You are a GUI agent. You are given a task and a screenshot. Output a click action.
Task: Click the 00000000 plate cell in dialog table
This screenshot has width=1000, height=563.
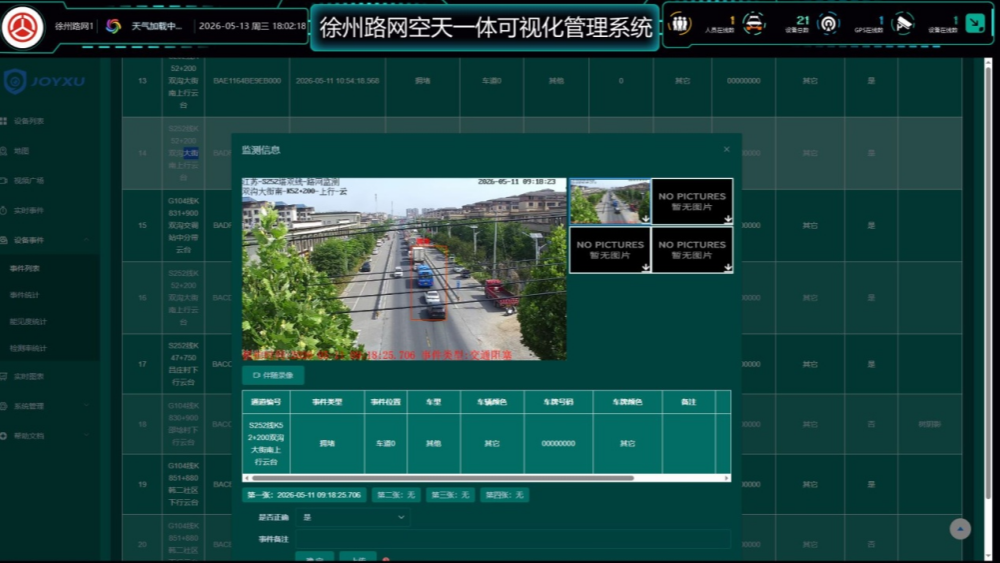558,443
